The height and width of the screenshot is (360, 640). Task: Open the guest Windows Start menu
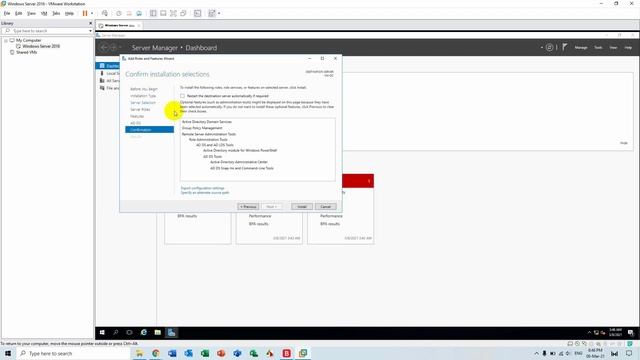[102, 333]
